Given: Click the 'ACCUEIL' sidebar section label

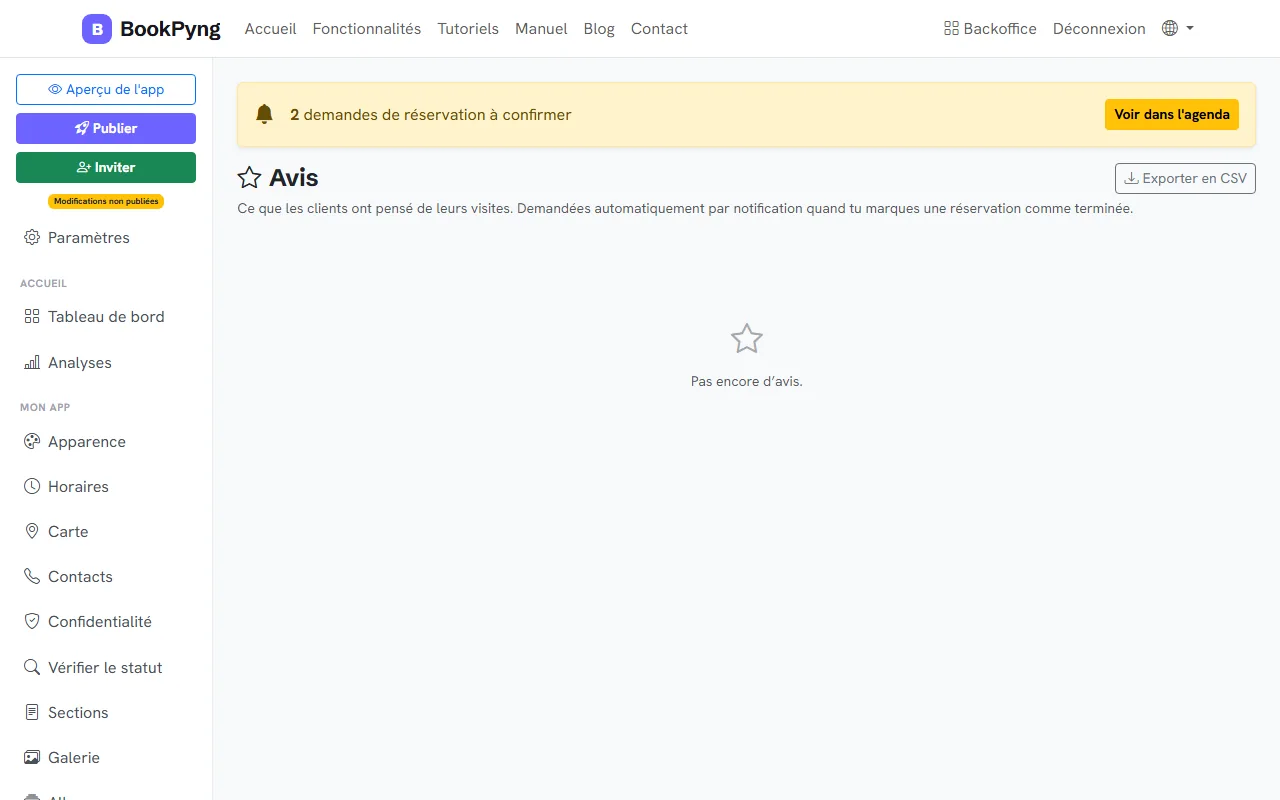Looking at the screenshot, I should click(44, 283).
